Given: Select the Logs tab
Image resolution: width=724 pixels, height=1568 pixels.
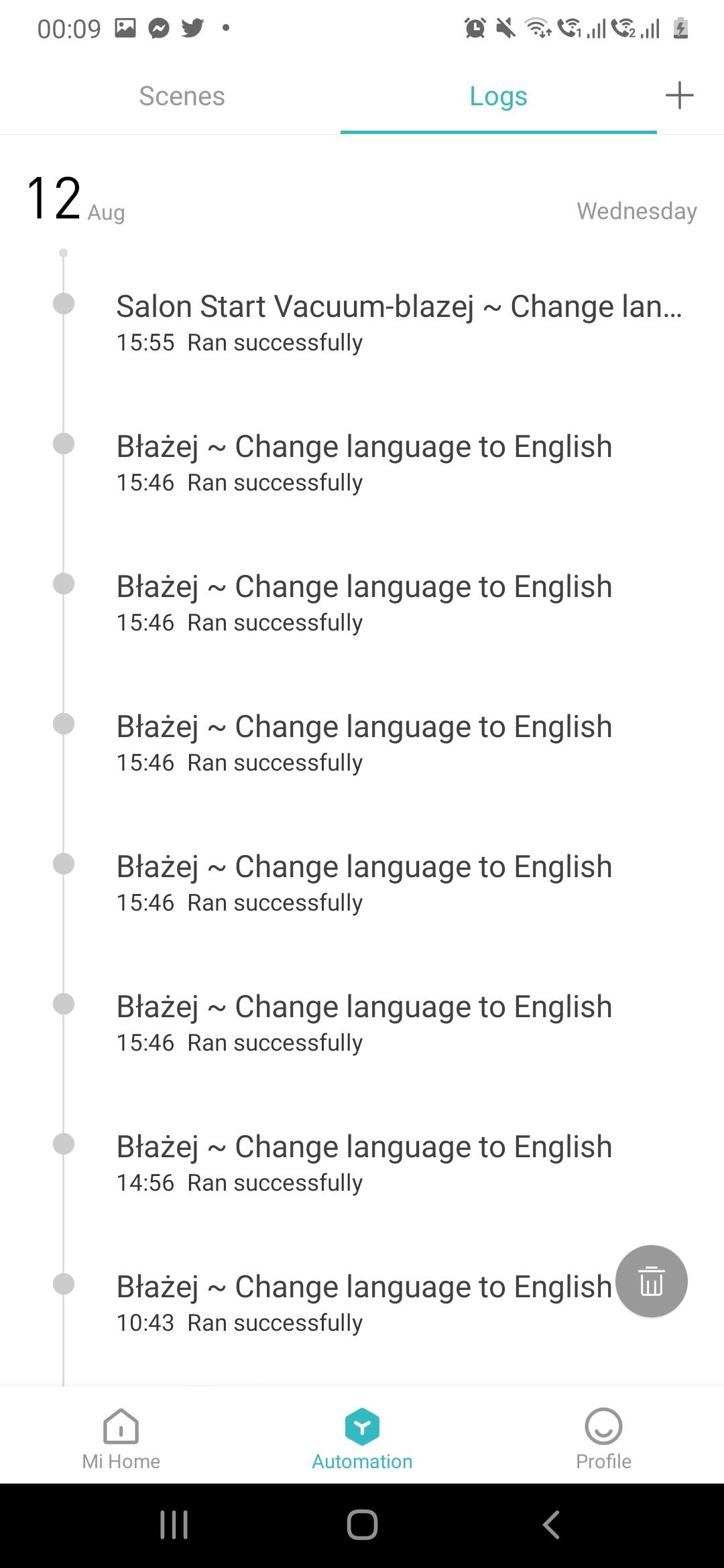Looking at the screenshot, I should click(498, 96).
